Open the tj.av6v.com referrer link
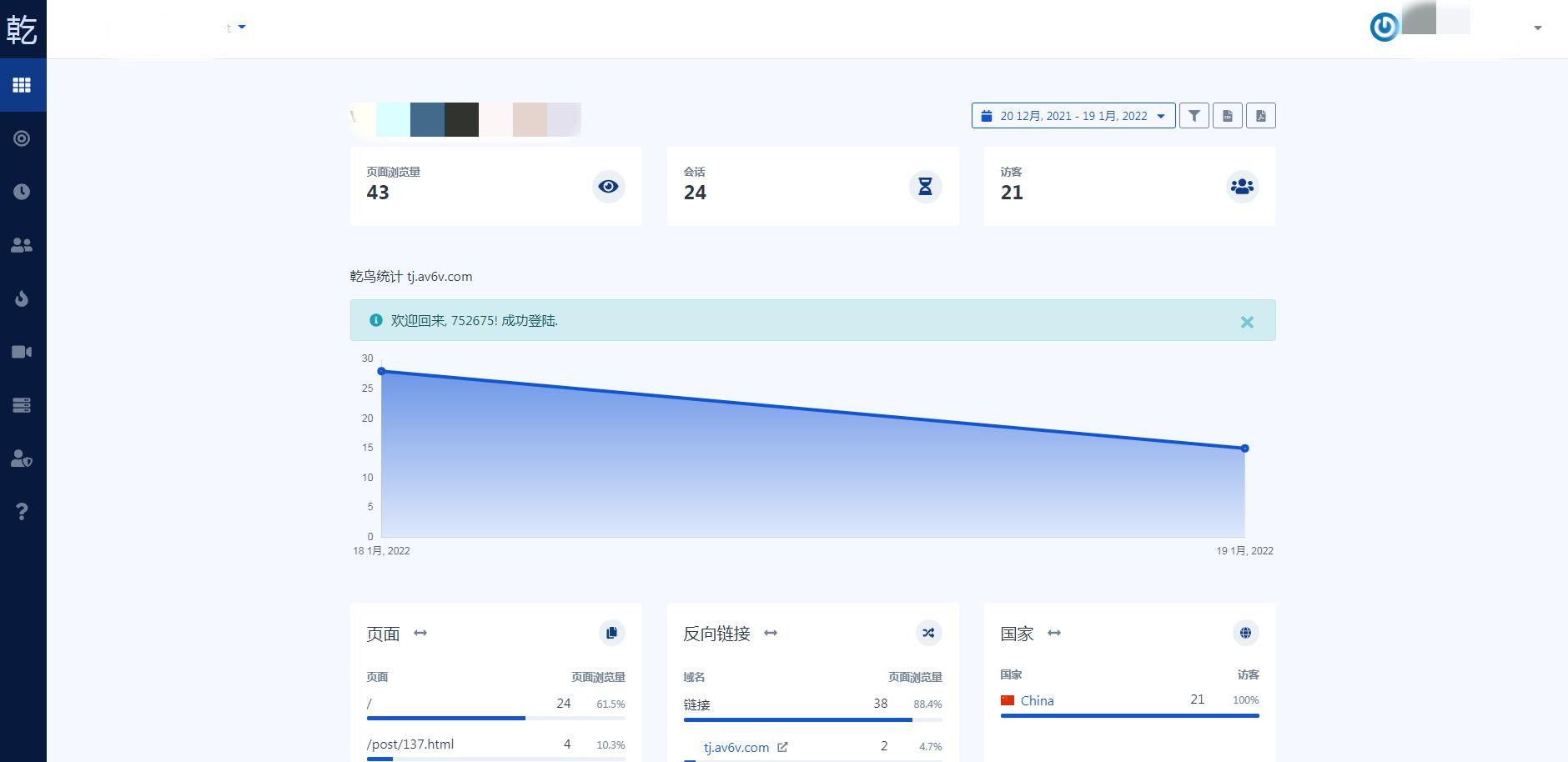1568x762 pixels. click(736, 747)
